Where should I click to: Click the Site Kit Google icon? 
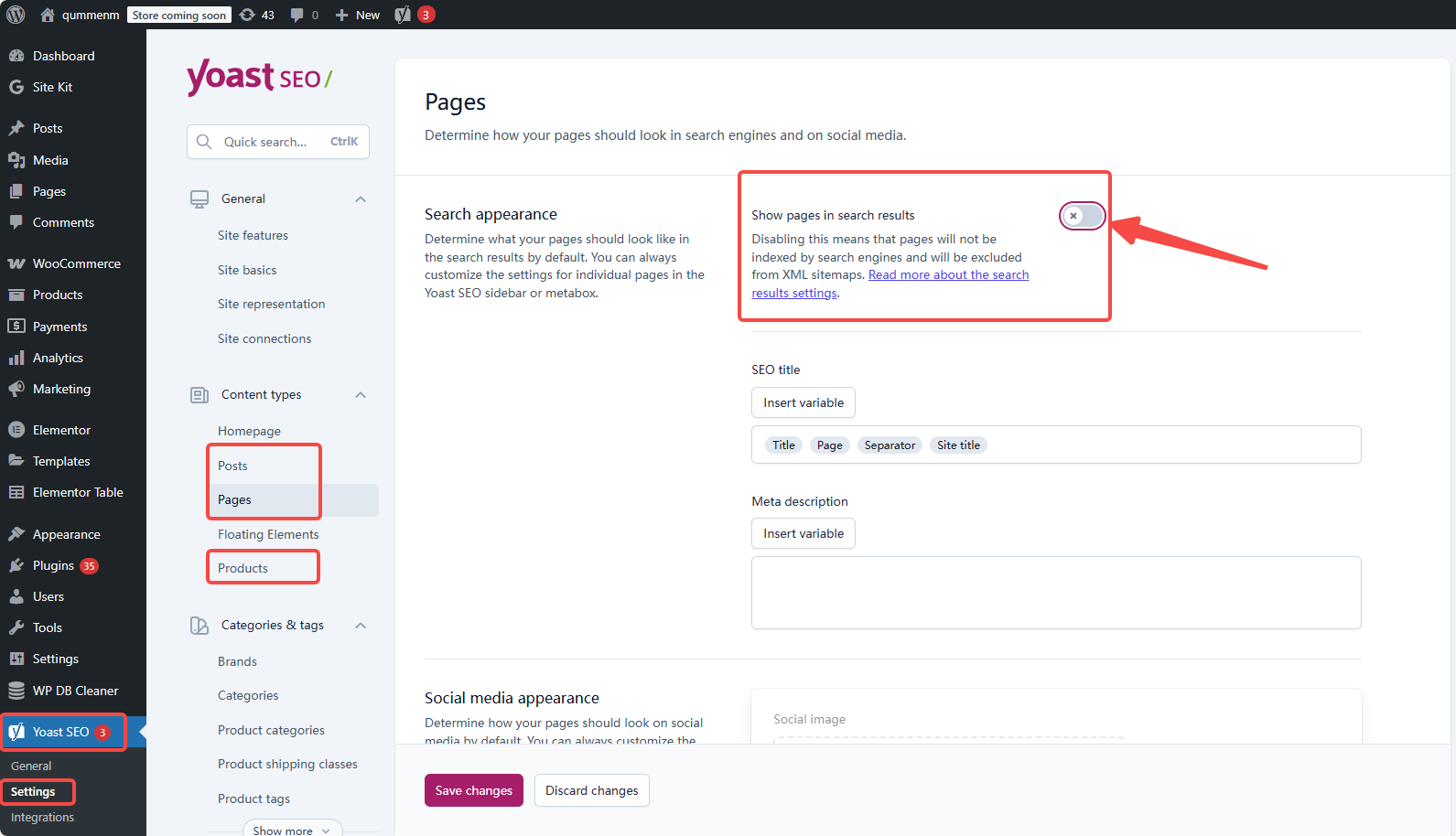tap(16, 87)
